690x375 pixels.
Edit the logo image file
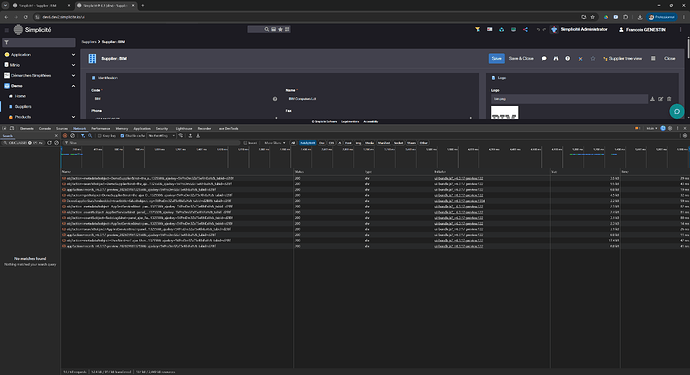tap(661, 99)
